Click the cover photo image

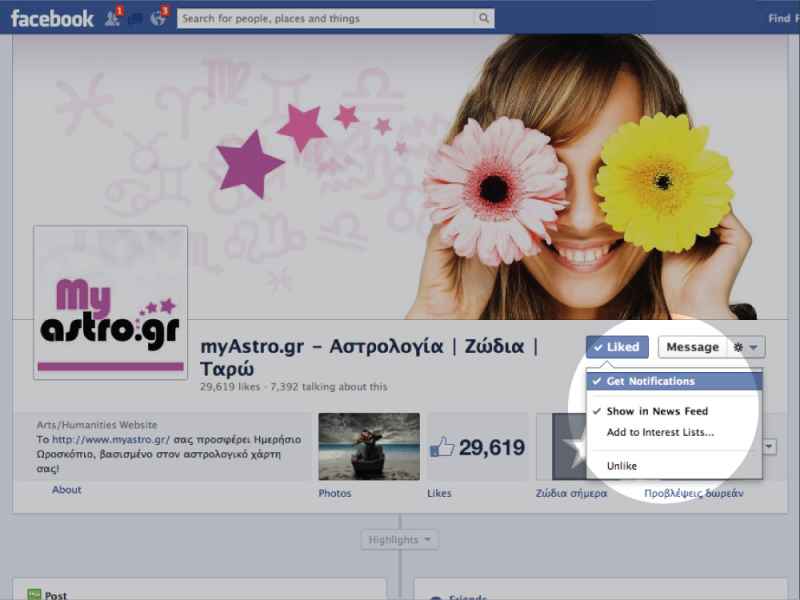pos(399,177)
